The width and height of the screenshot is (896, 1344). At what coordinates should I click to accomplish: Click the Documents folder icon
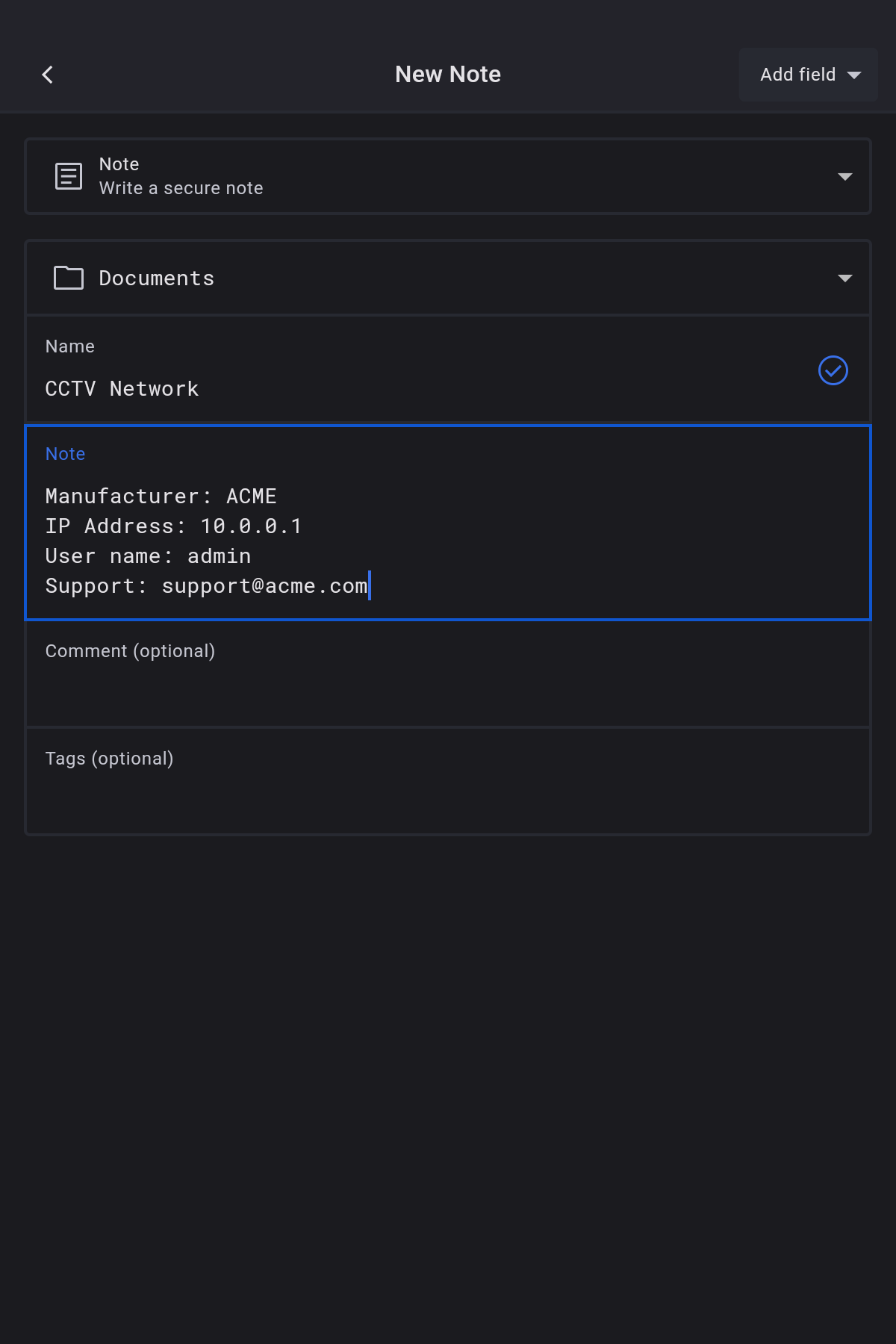[69, 278]
